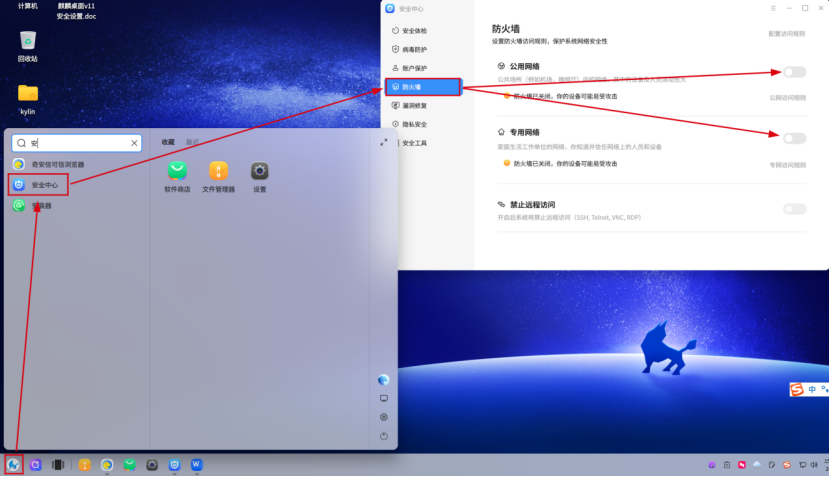The width and height of the screenshot is (829, 477).
Task: Click the 专用网络 heading
Action: coord(524,132)
